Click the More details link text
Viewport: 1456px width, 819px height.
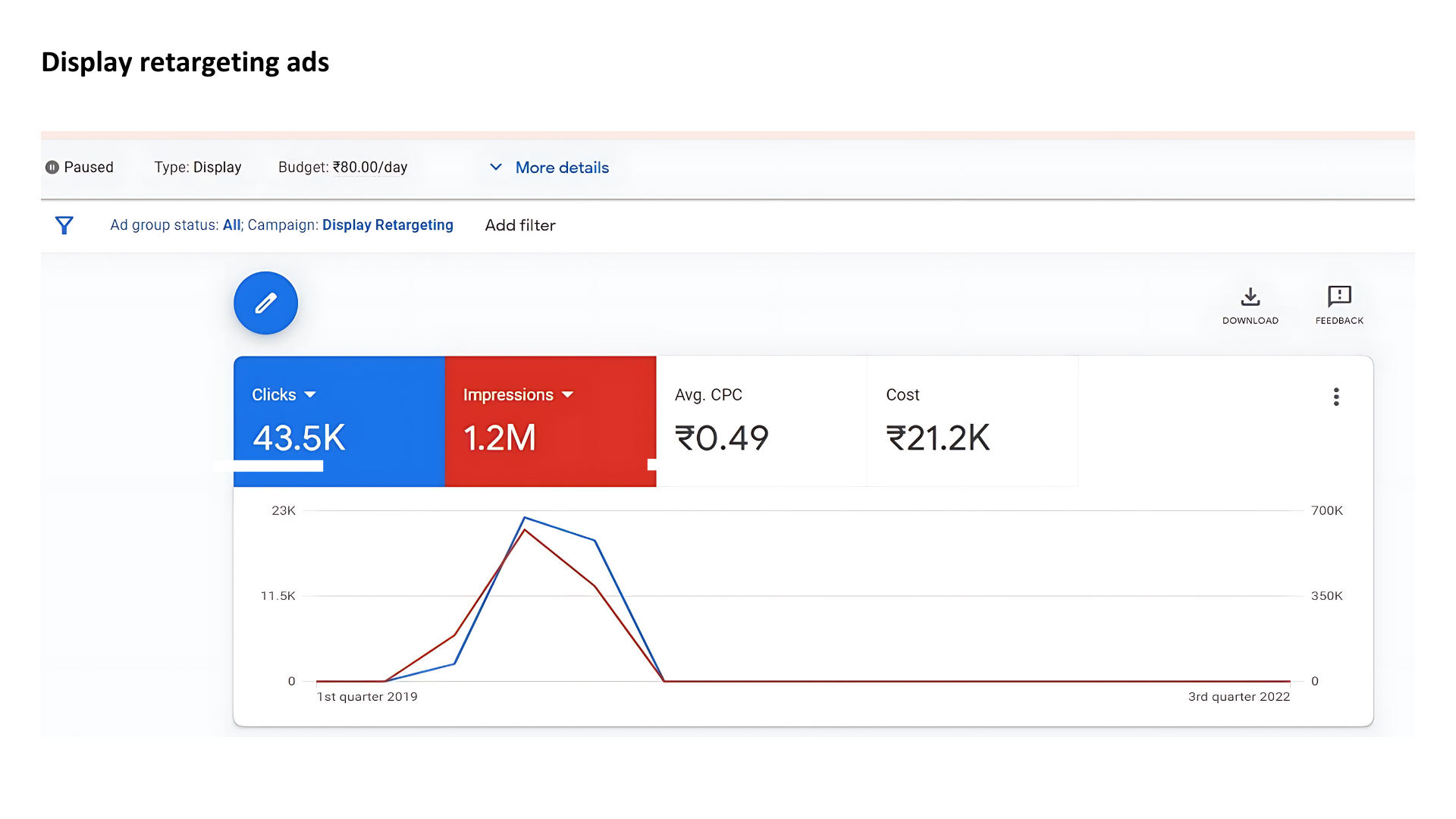click(x=562, y=168)
